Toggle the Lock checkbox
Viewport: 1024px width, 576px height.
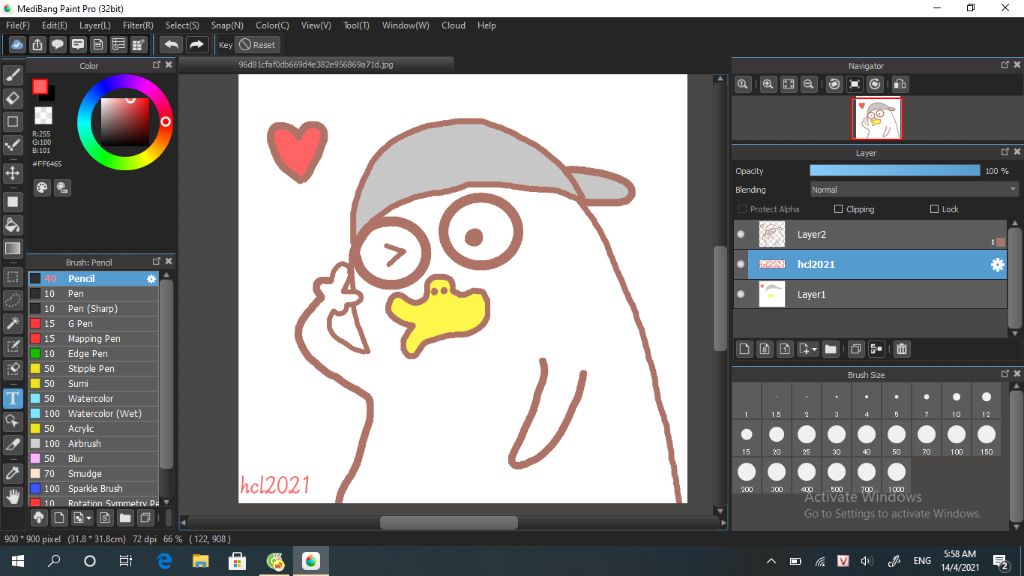(x=934, y=209)
